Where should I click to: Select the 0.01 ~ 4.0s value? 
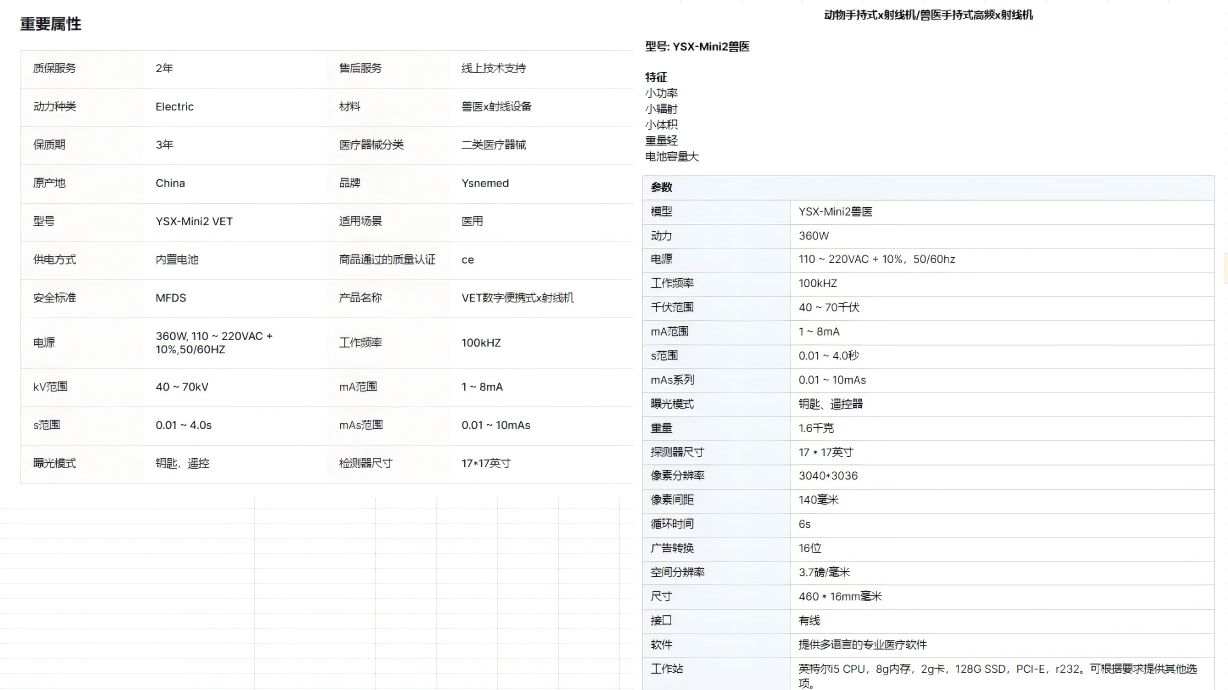[183, 425]
